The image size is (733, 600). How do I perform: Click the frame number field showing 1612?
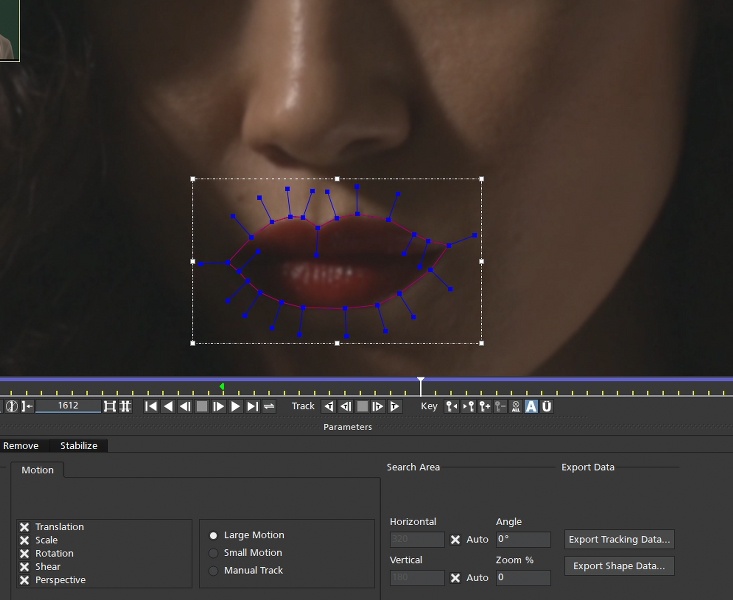pos(68,406)
